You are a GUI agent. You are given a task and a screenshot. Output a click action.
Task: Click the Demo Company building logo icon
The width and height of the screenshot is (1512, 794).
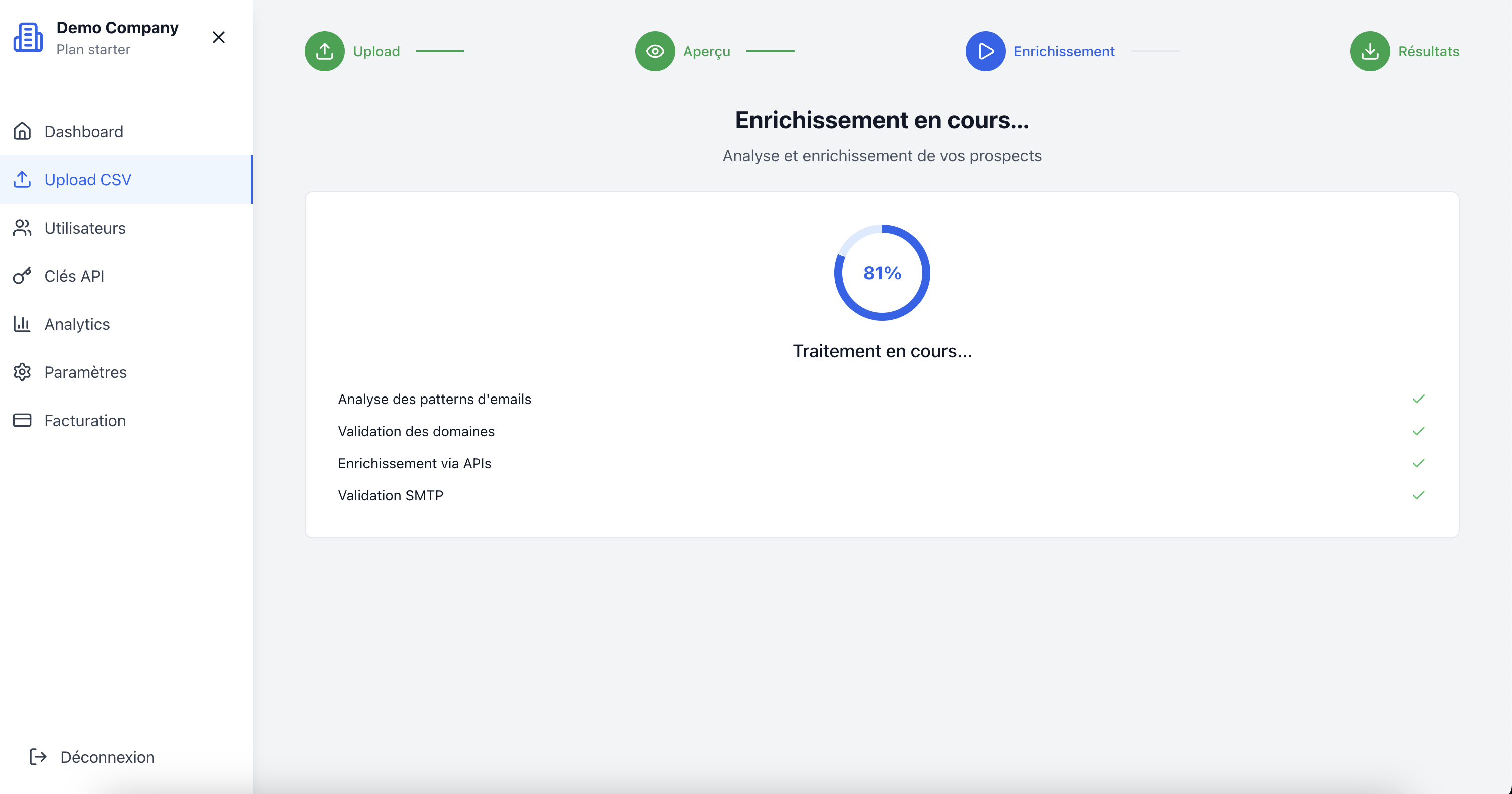coord(28,38)
